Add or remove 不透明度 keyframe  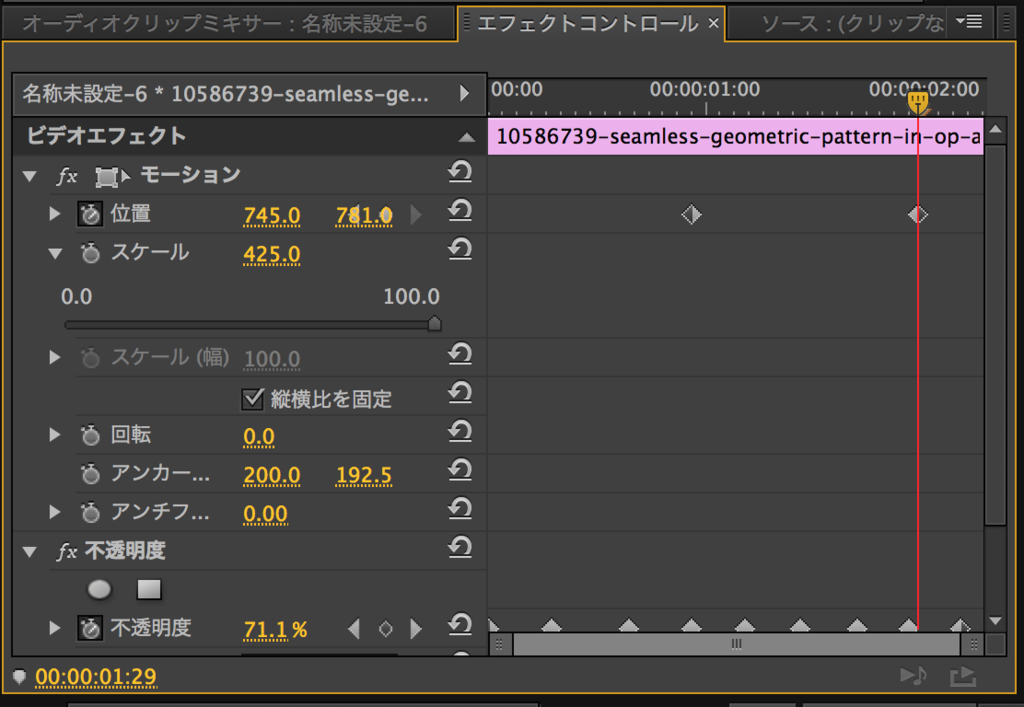coord(385,629)
